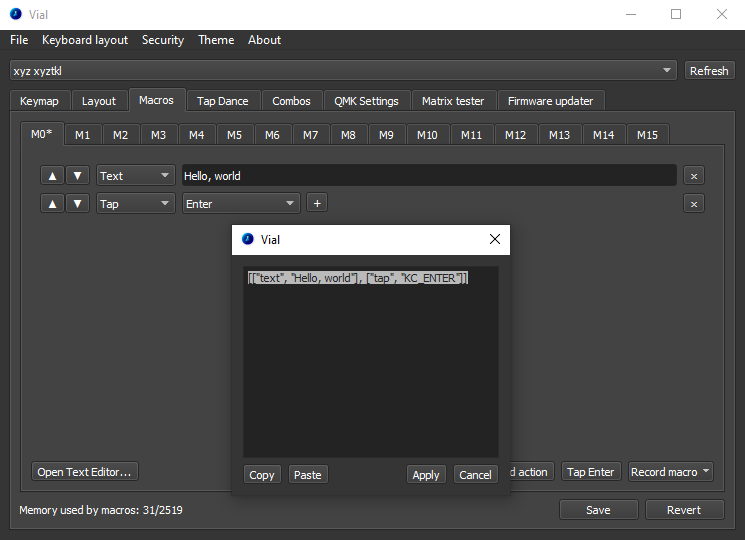The image size is (745, 540).
Task: Delete the Hello, world text action row
Action: pyautogui.click(x=694, y=176)
